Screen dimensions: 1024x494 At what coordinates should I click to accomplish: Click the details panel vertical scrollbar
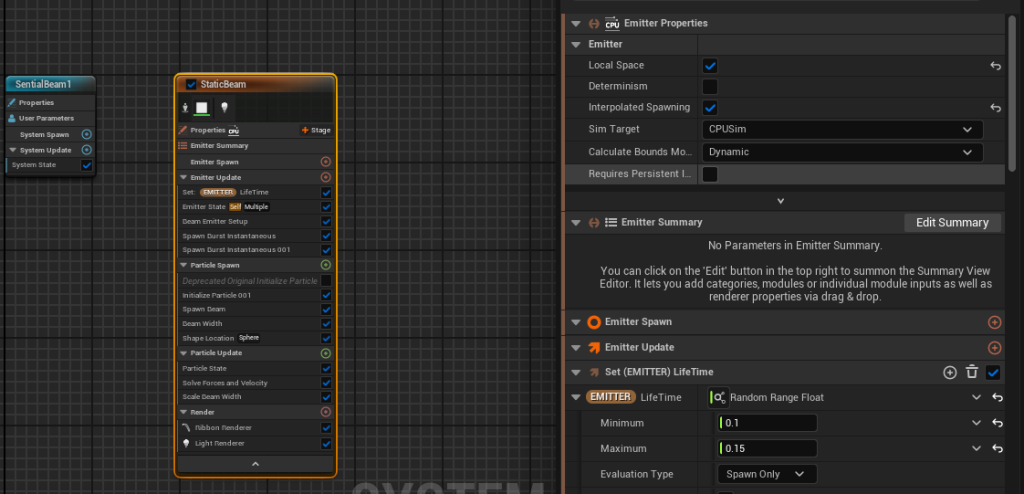pos(1012,91)
